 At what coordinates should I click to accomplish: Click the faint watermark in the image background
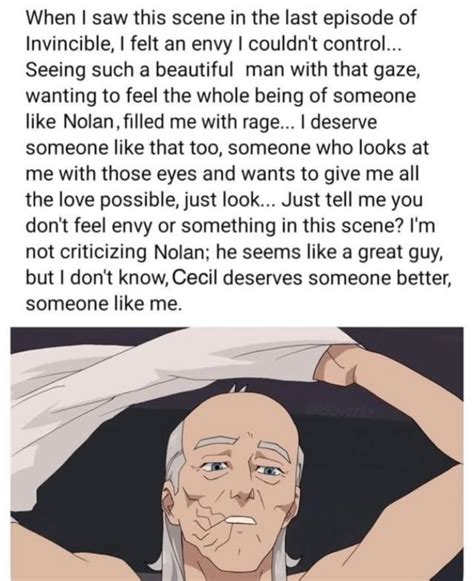click(x=337, y=411)
